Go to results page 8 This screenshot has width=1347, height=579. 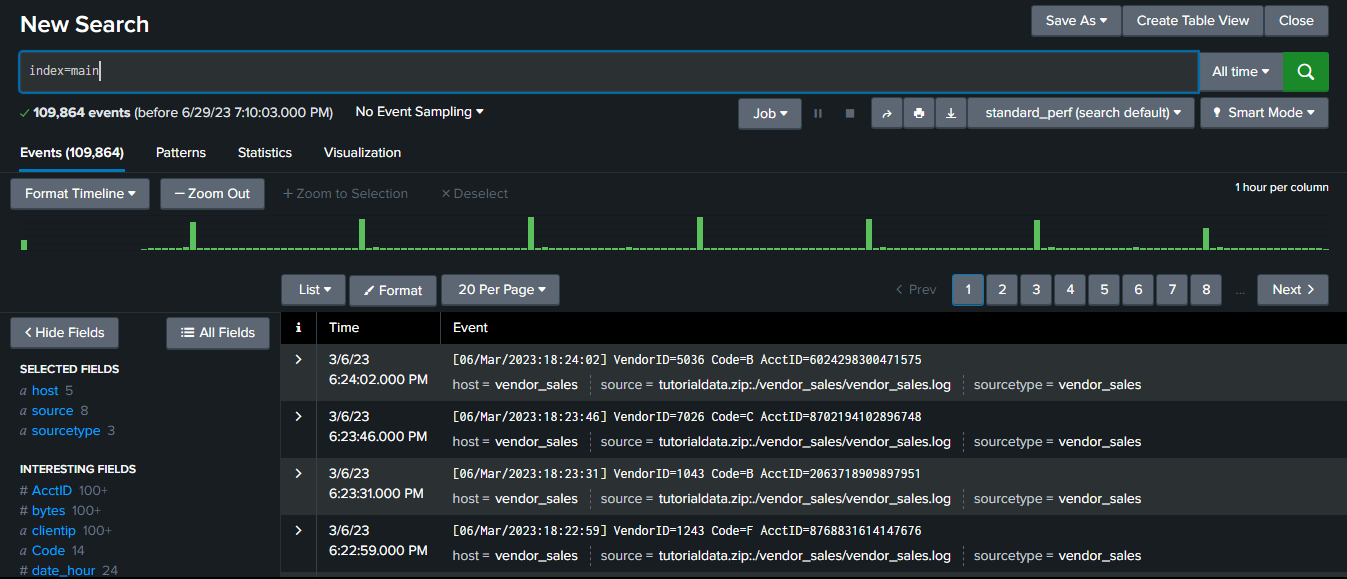[x=1206, y=290]
